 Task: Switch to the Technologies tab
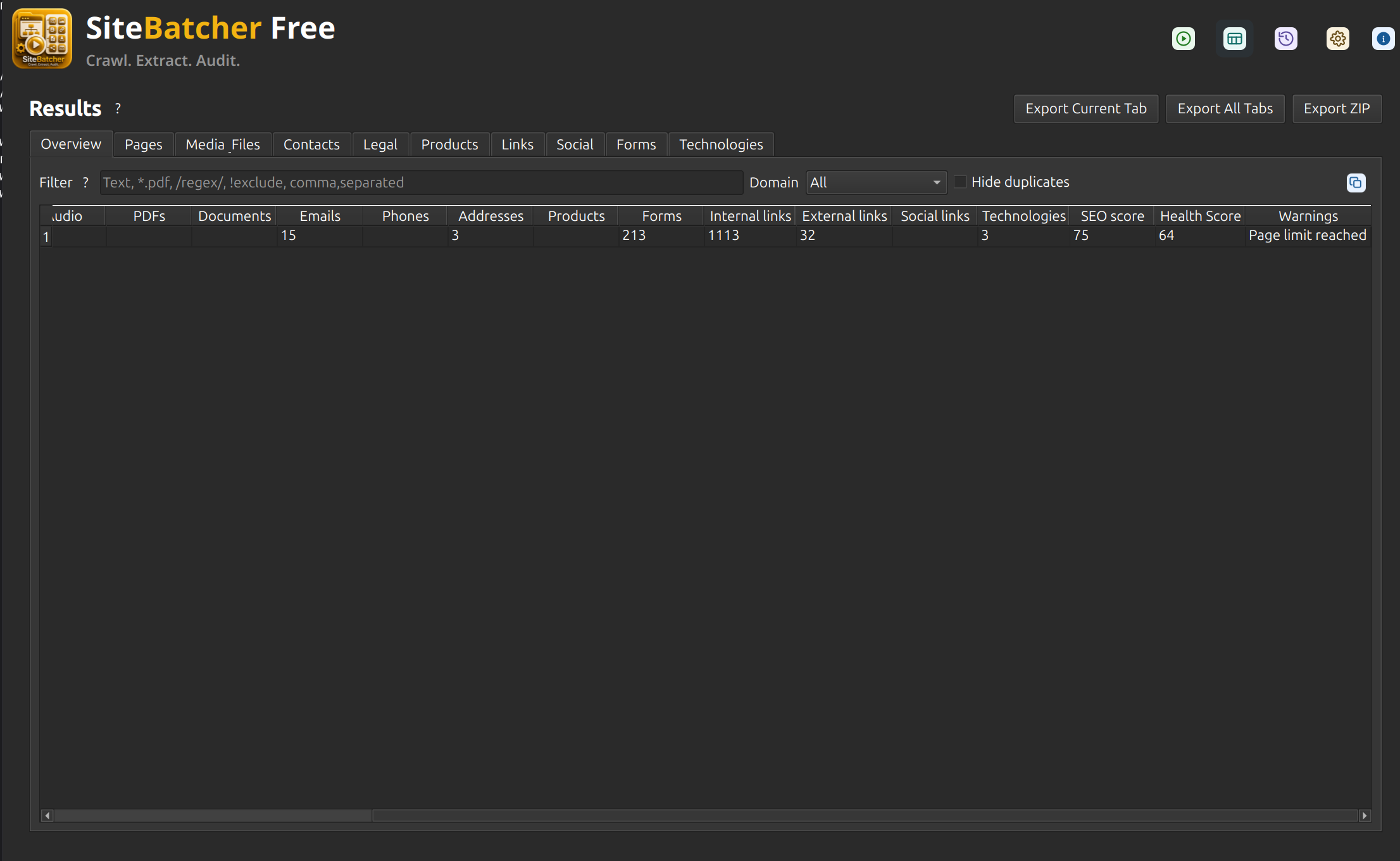click(x=721, y=144)
